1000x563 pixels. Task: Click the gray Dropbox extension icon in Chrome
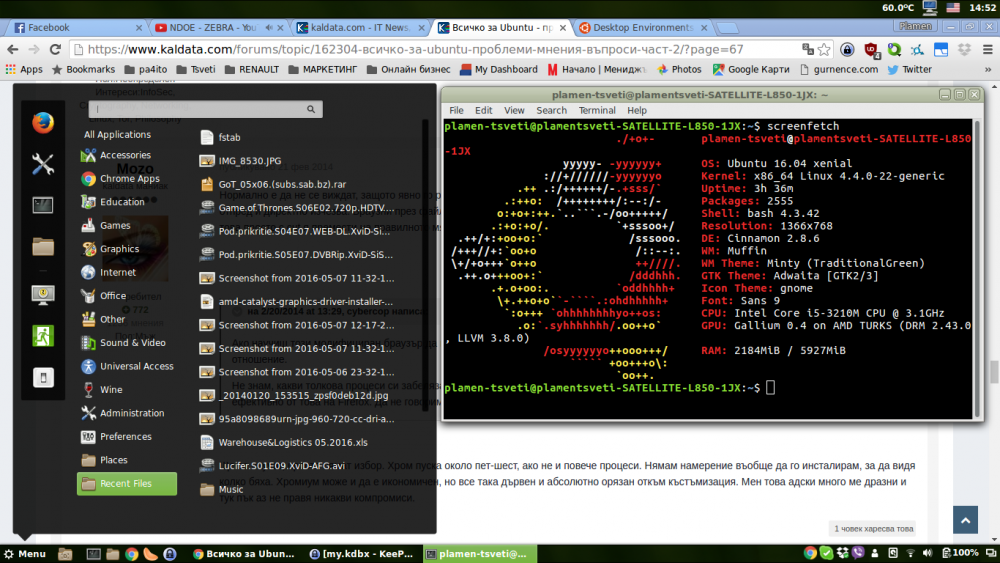pyautogui.click(x=964, y=49)
